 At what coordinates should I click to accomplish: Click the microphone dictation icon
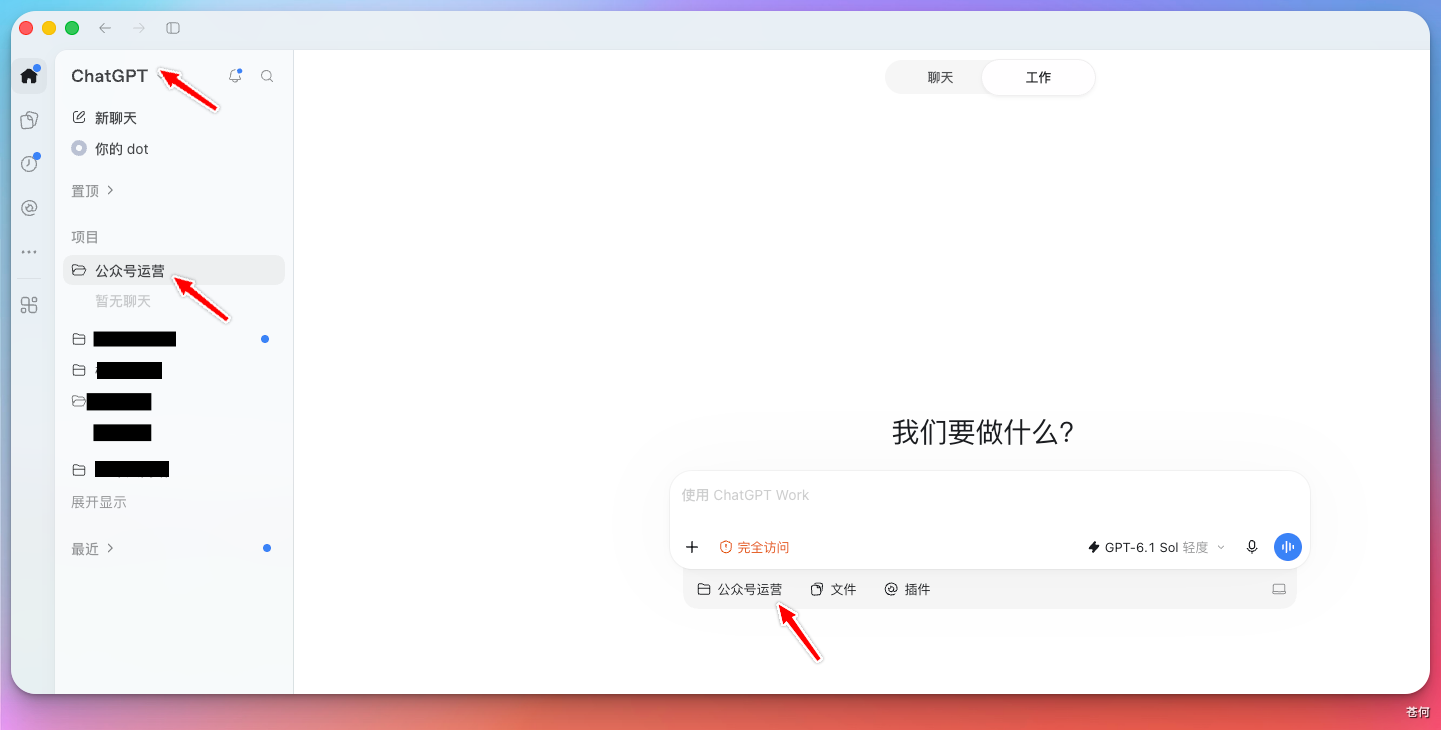(x=1251, y=547)
